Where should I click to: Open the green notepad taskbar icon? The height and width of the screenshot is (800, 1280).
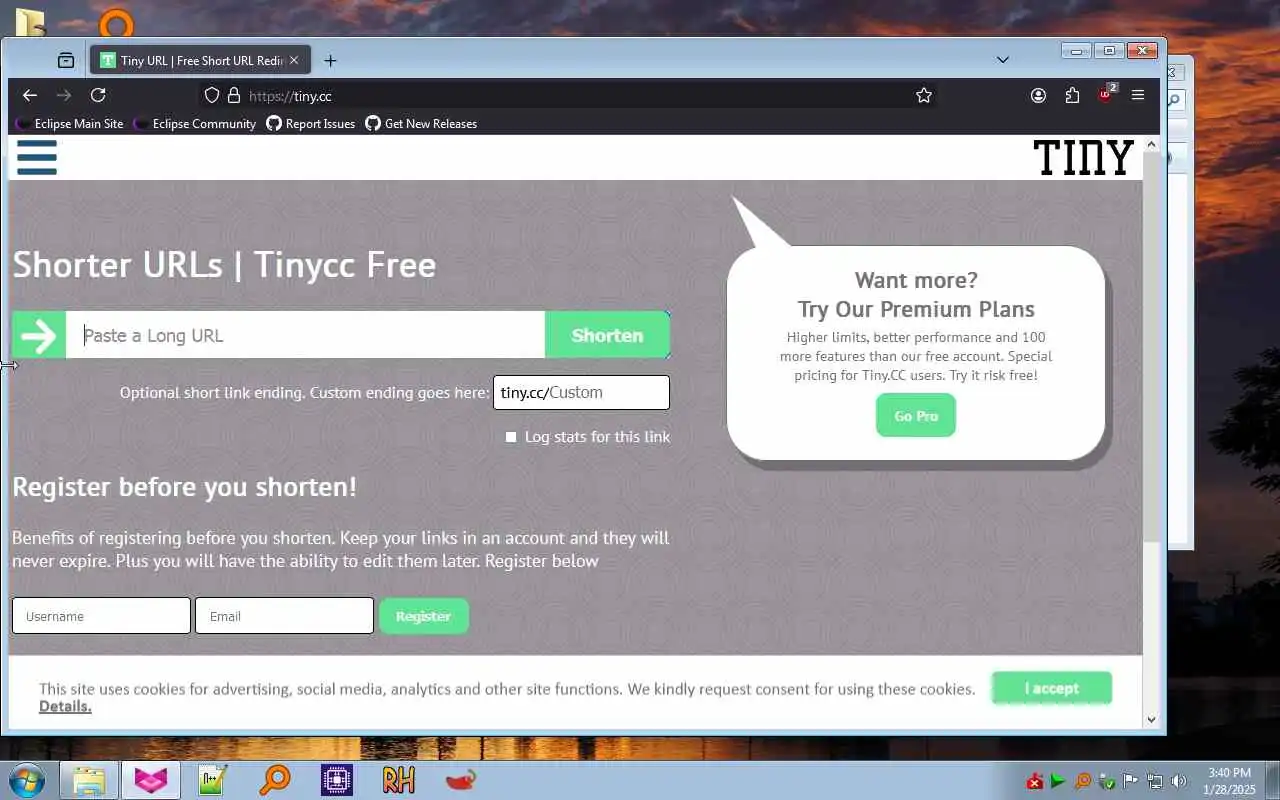(x=213, y=780)
